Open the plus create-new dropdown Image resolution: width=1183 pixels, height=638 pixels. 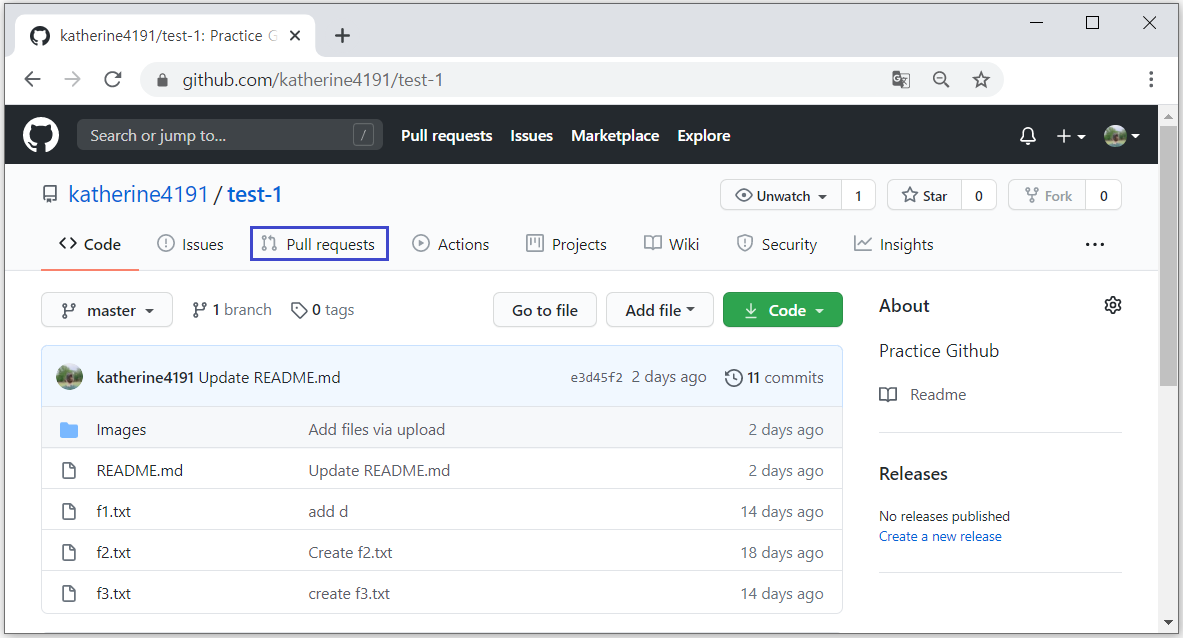coord(1071,136)
